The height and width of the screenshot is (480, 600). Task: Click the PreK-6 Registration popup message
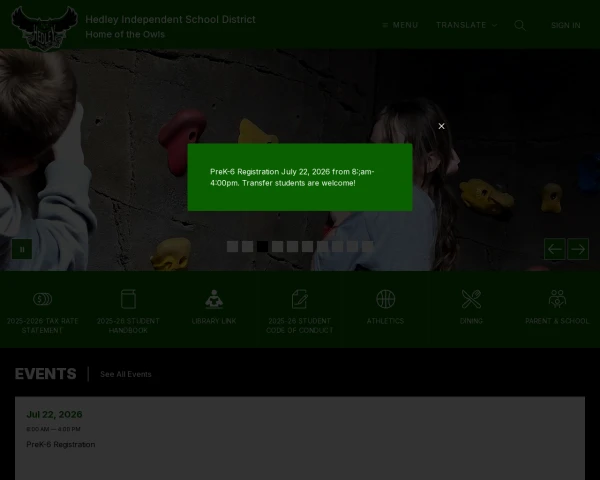pyautogui.click(x=292, y=177)
